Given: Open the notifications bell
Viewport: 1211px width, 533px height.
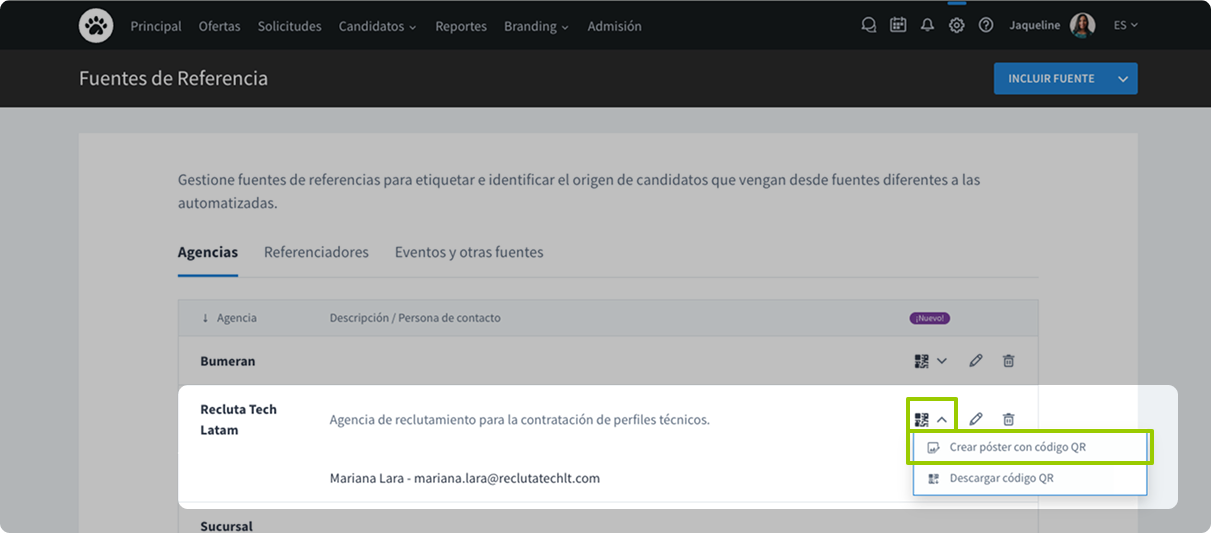Looking at the screenshot, I should (x=927, y=25).
